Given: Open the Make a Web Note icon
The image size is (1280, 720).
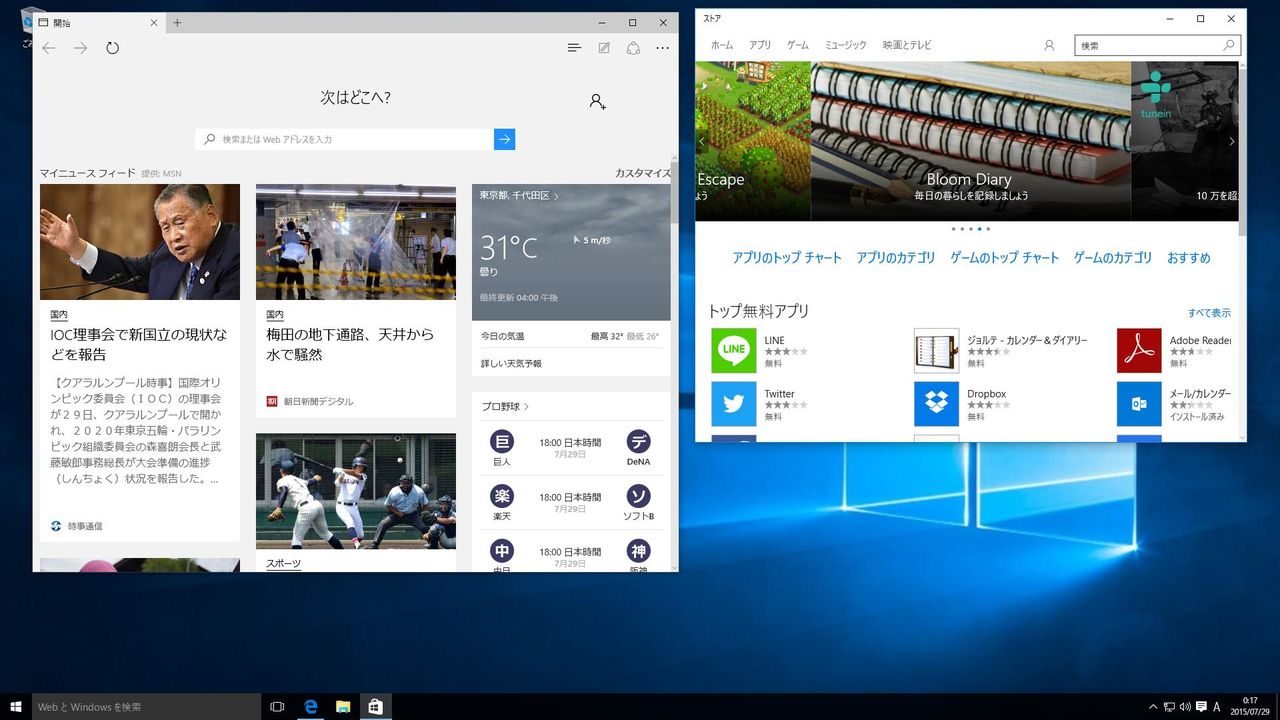Looking at the screenshot, I should 604,48.
